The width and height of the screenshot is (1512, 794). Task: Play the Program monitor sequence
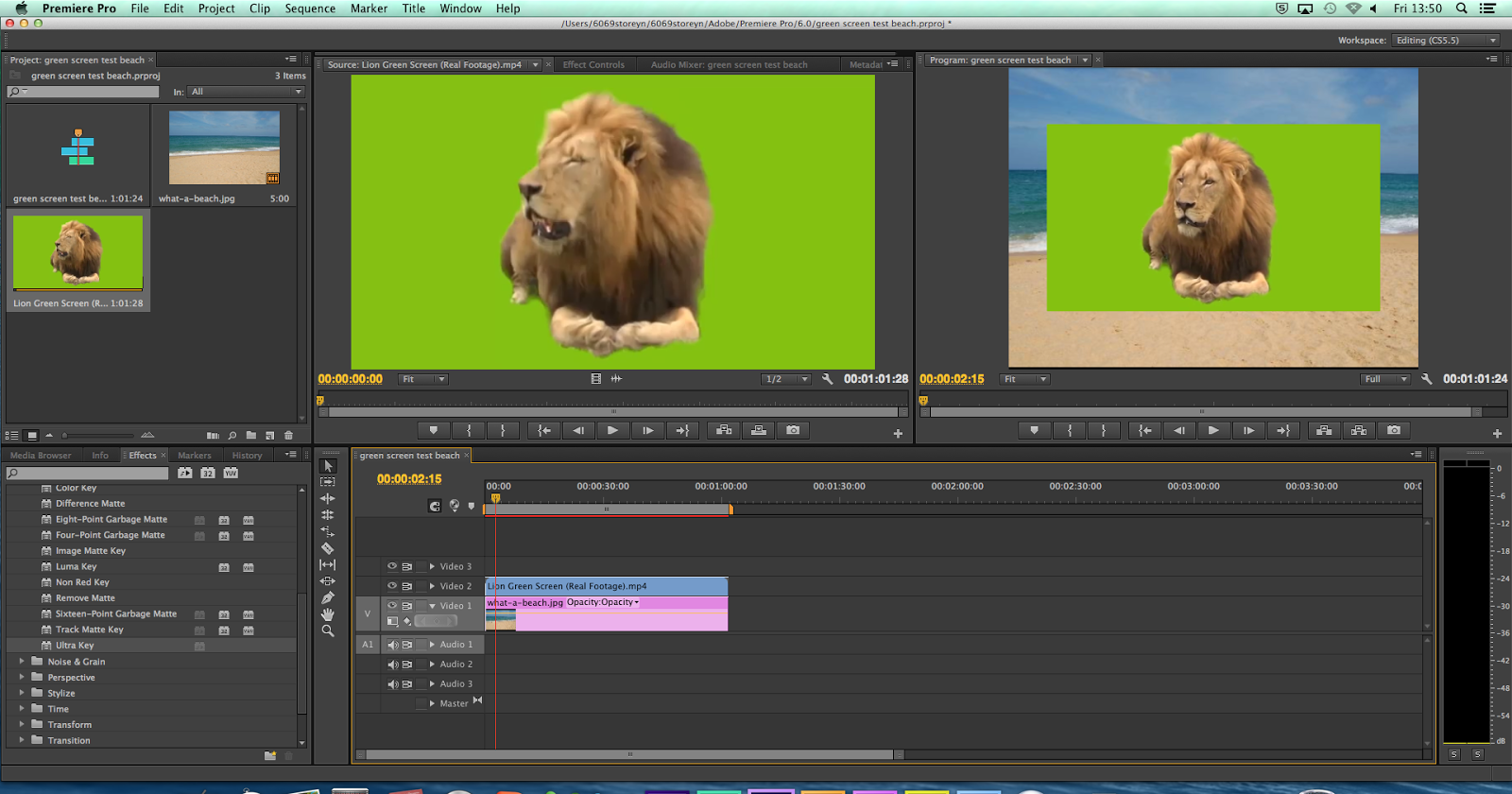click(x=1213, y=430)
